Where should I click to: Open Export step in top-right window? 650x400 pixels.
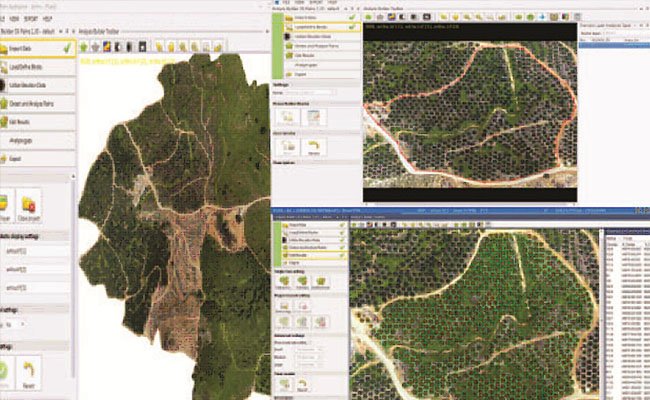pos(322,74)
